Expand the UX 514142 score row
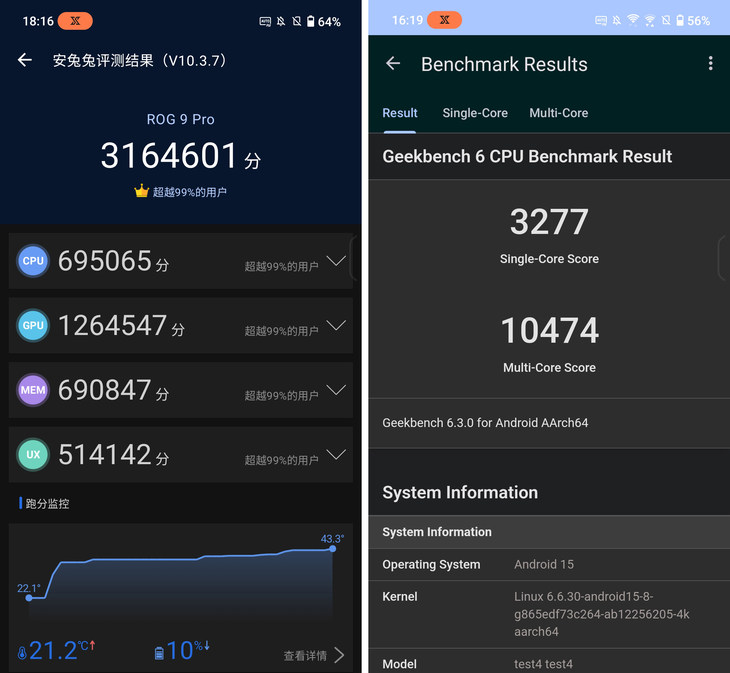The height and width of the screenshot is (673, 730). pyautogui.click(x=336, y=454)
